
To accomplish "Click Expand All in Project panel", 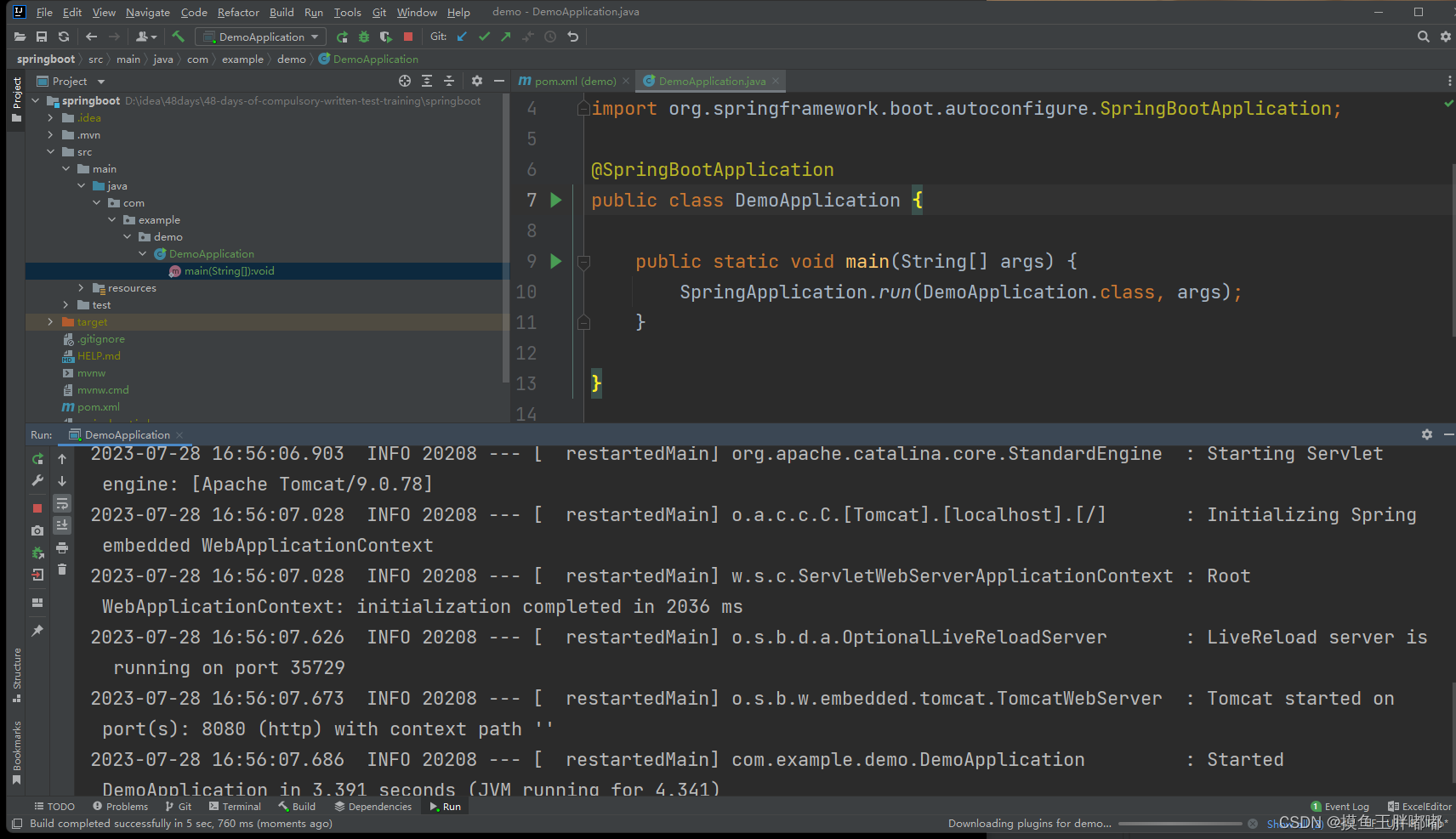I will pos(427,81).
